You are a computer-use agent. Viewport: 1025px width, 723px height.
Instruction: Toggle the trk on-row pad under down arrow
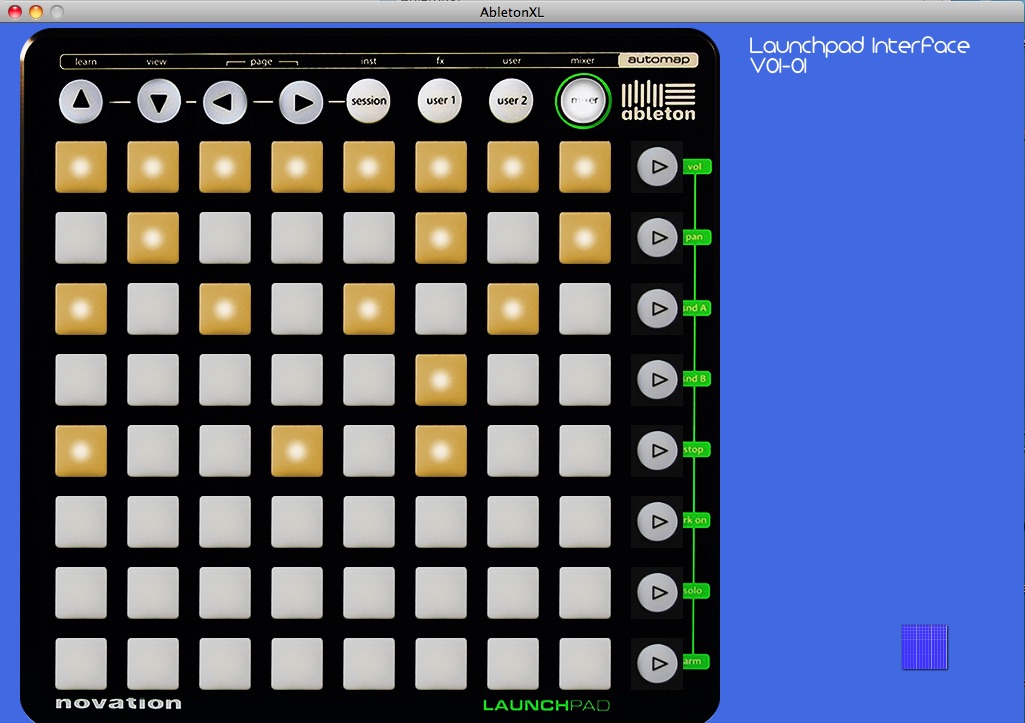153,522
